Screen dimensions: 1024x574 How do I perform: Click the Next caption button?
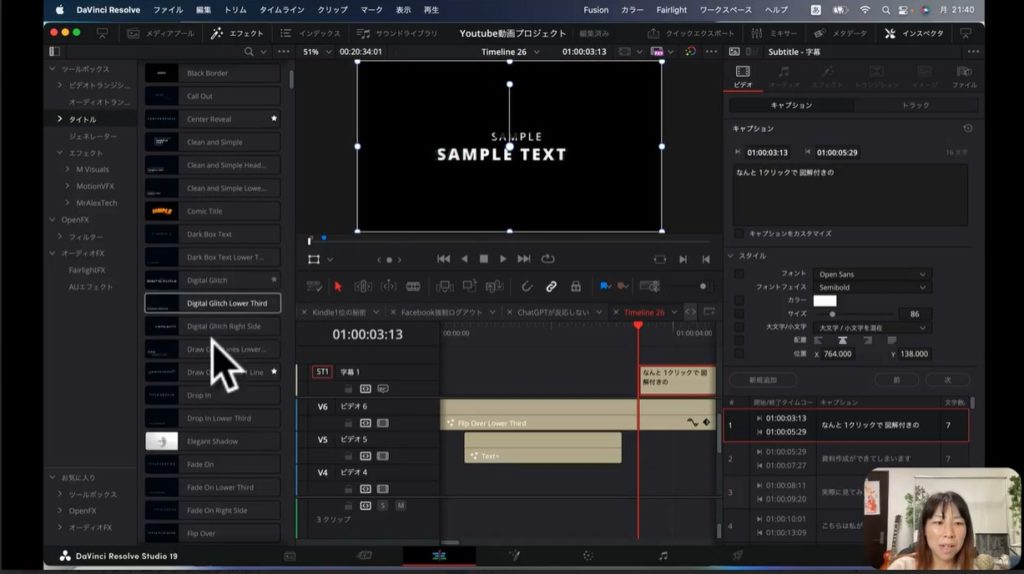[x=947, y=380]
